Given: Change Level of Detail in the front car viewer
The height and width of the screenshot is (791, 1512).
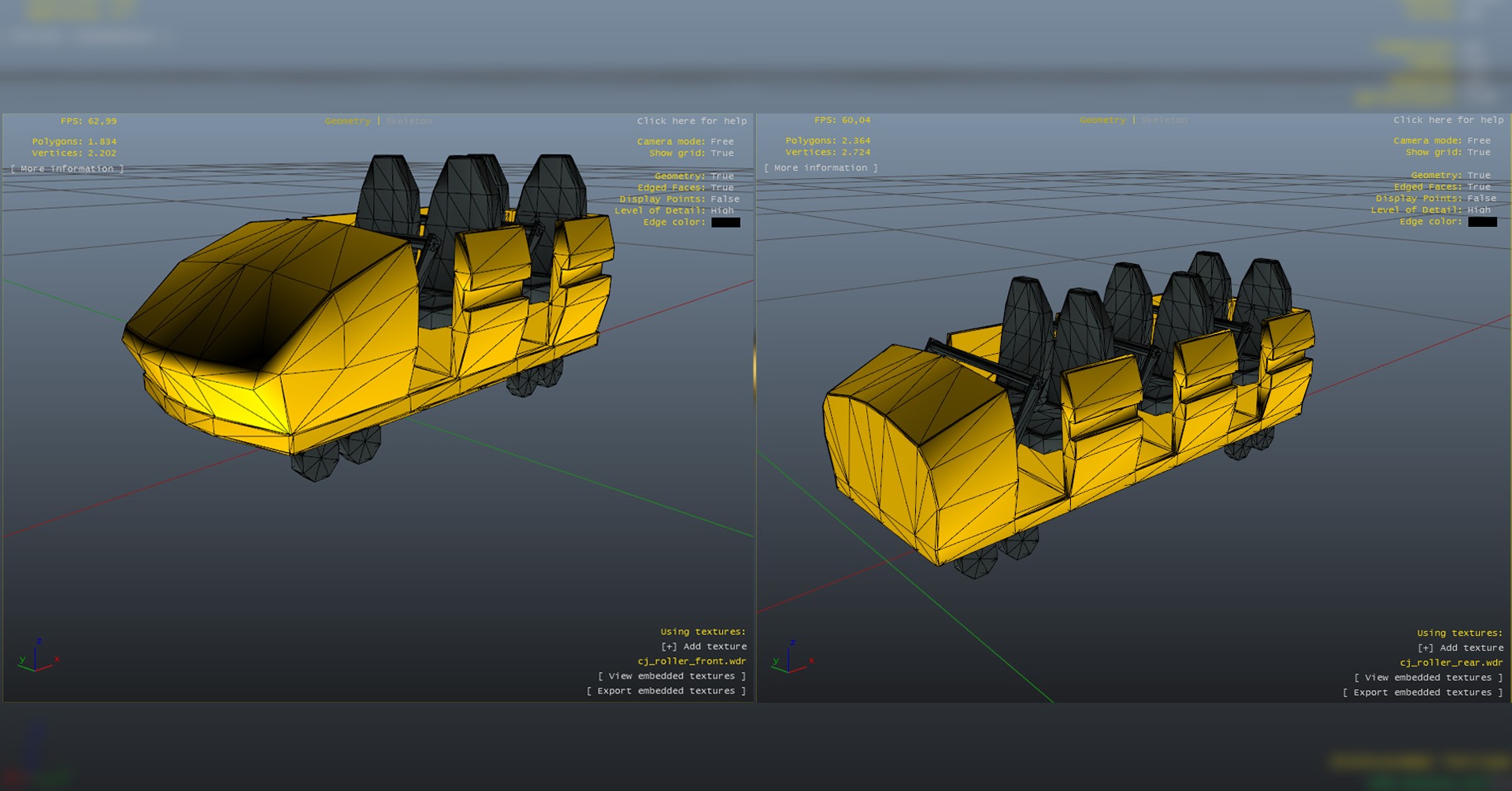Looking at the screenshot, I should (721, 210).
